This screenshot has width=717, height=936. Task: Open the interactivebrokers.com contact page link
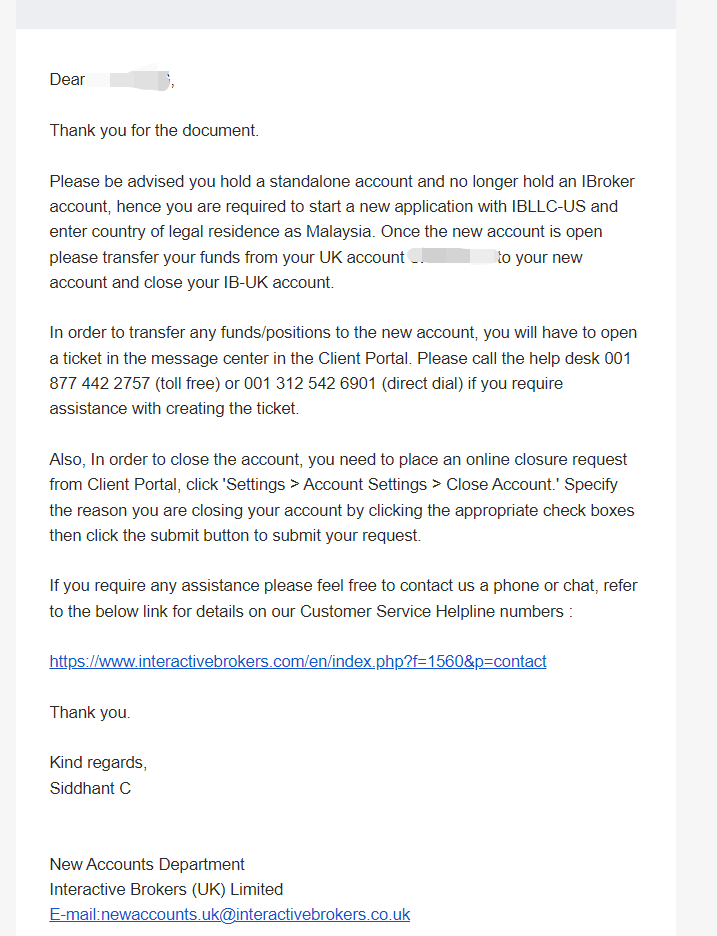click(297, 661)
